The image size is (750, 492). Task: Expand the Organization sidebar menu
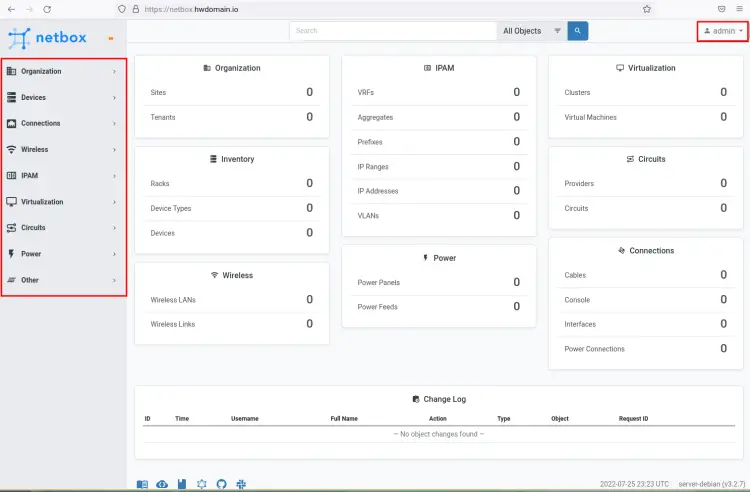(x=62, y=71)
